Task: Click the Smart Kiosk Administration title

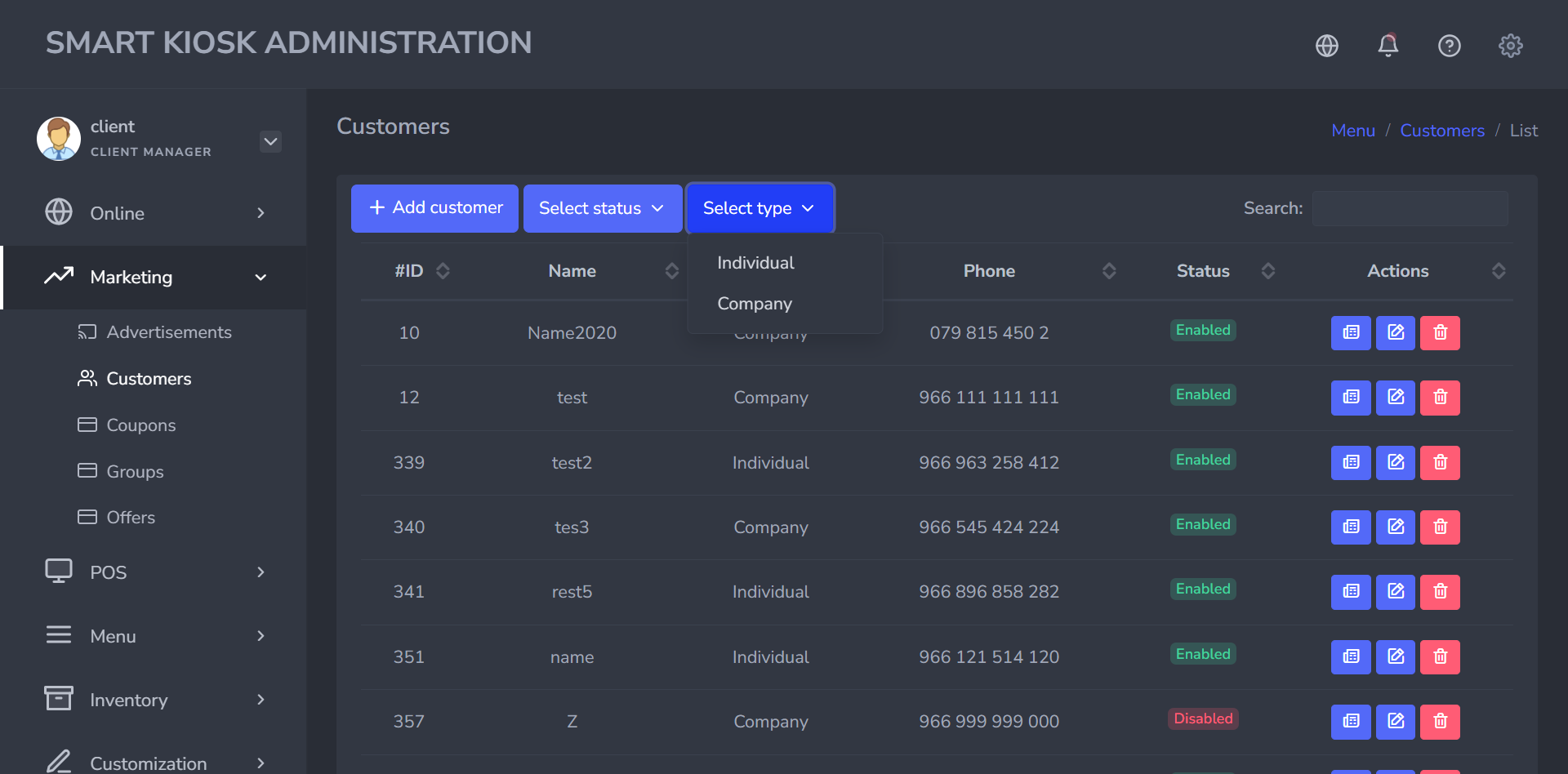Action: pos(288,42)
